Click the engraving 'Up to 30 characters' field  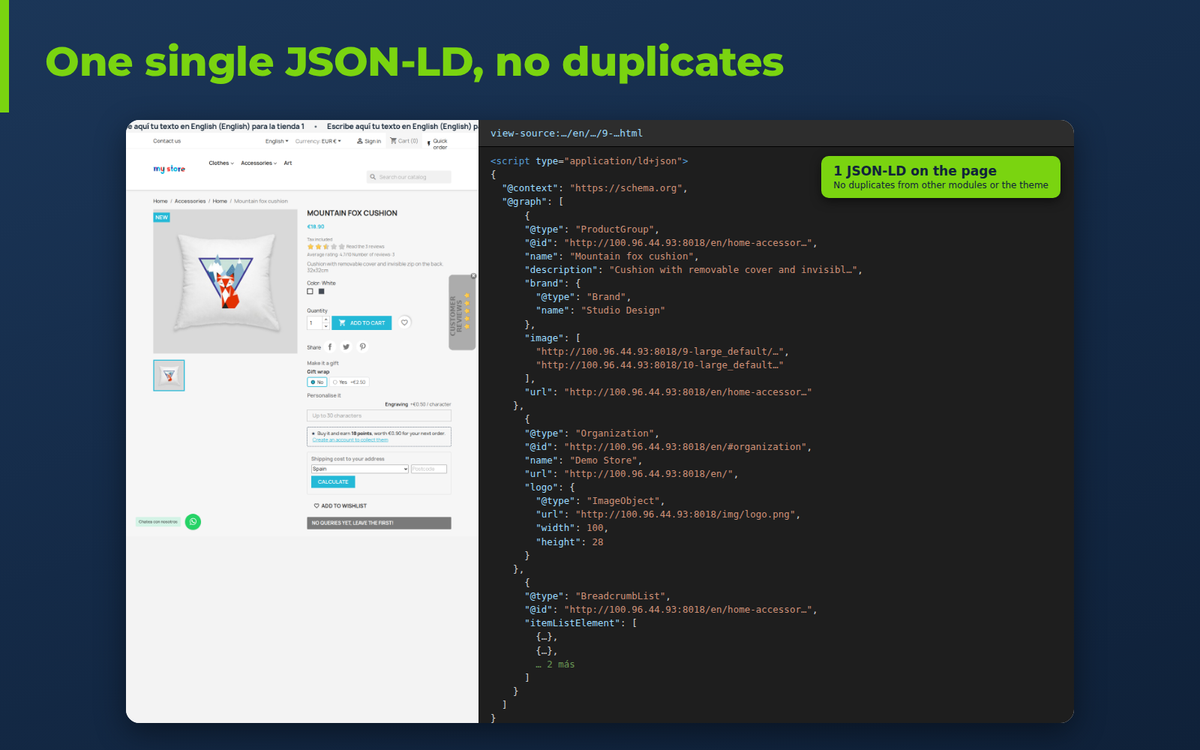coord(379,416)
